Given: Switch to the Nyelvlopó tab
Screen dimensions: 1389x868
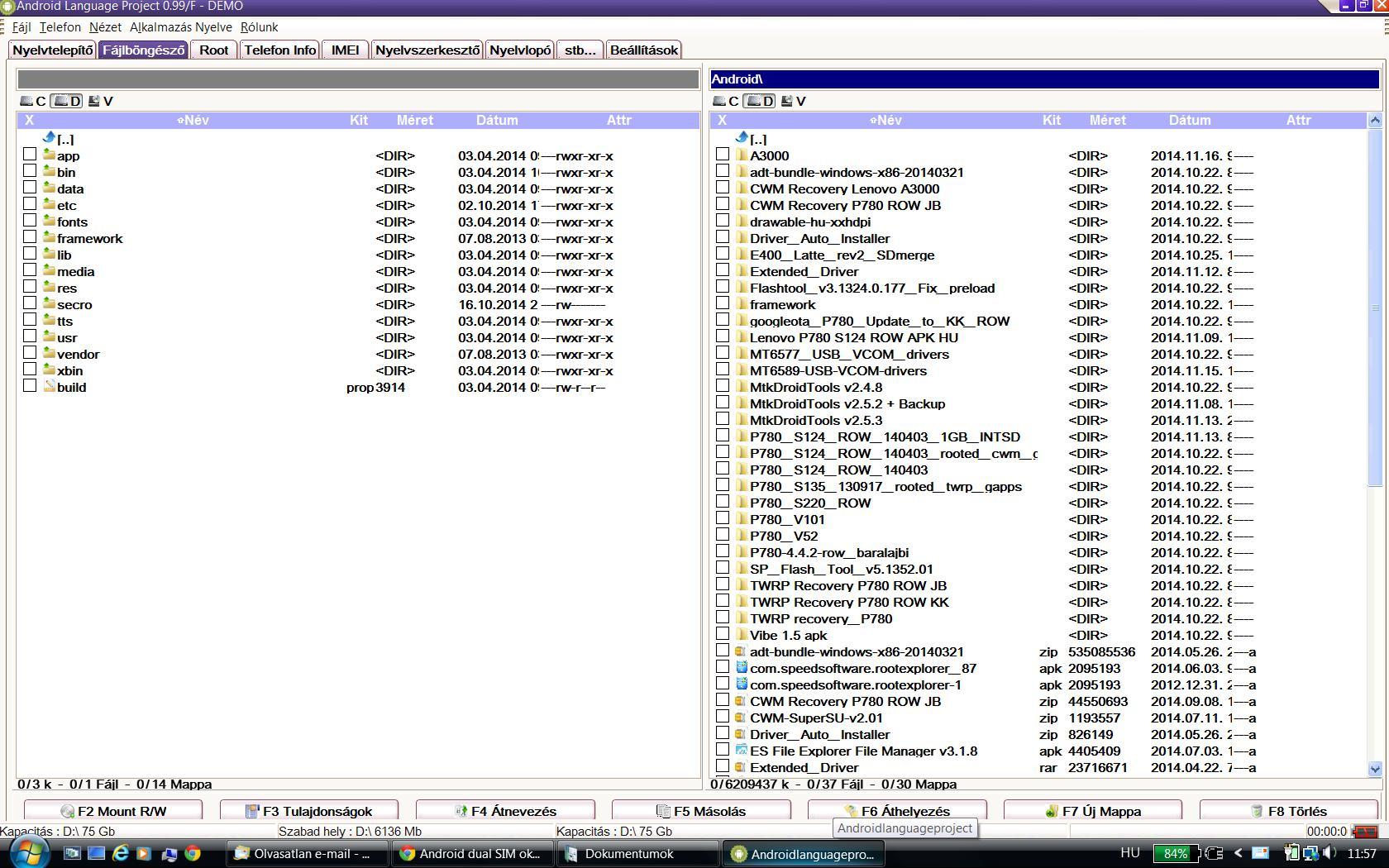Looking at the screenshot, I should [x=520, y=50].
